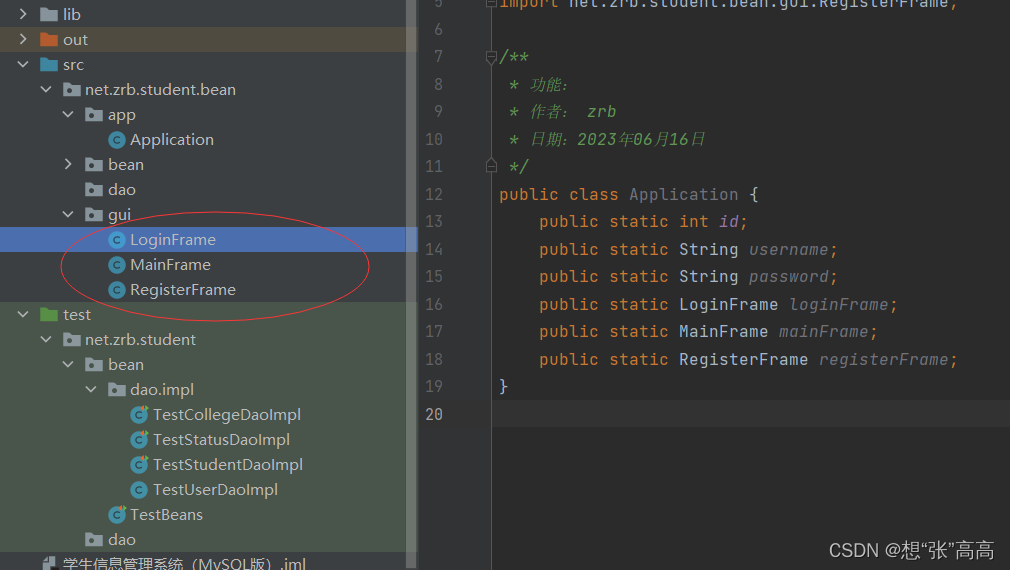Click line number 20 in gutter

(x=434, y=414)
